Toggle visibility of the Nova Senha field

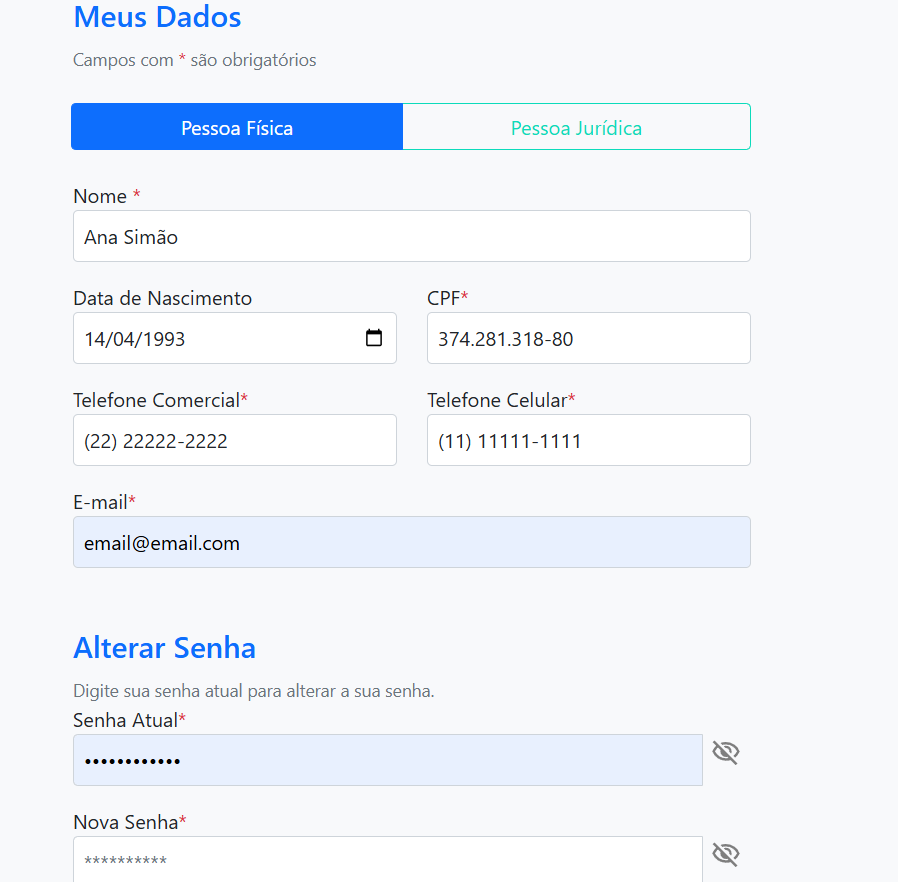coord(725,854)
